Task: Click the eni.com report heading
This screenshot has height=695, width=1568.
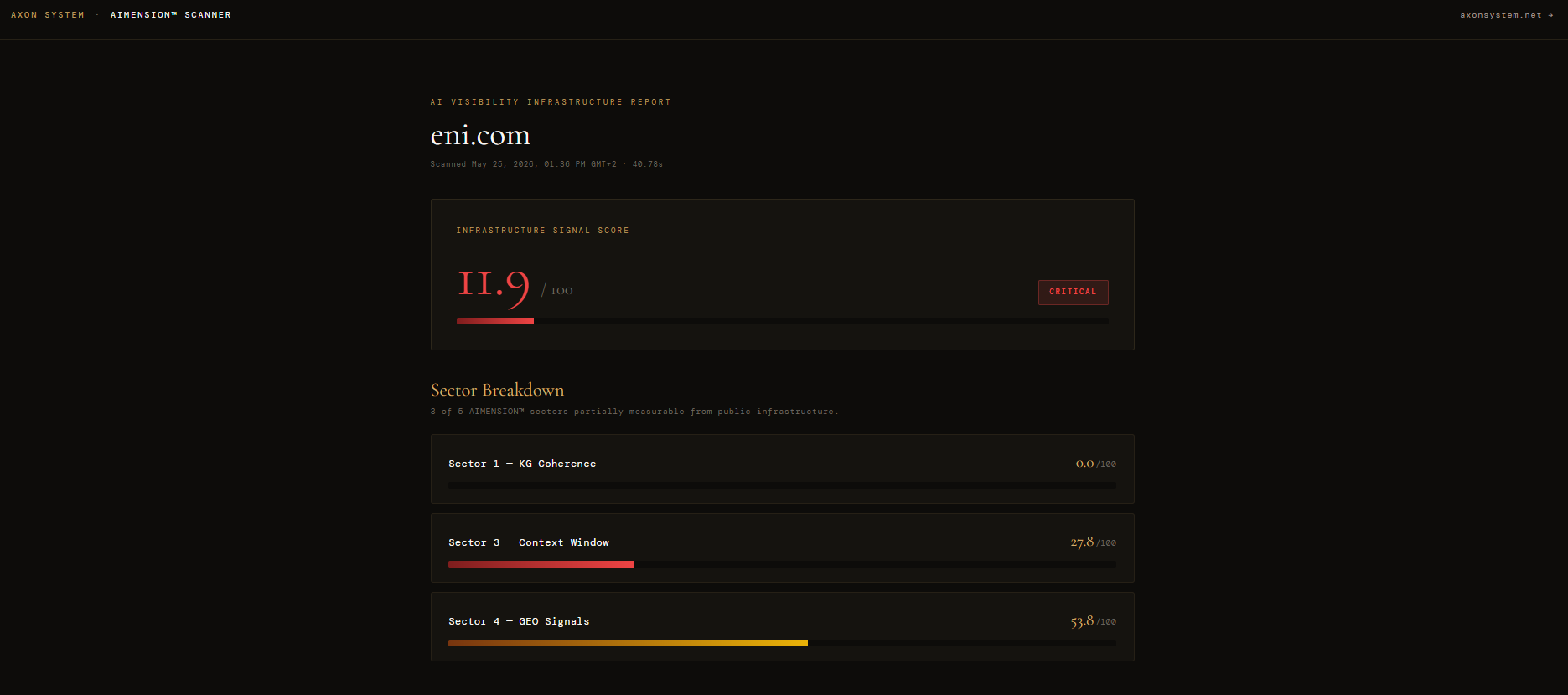Action: click(x=480, y=135)
